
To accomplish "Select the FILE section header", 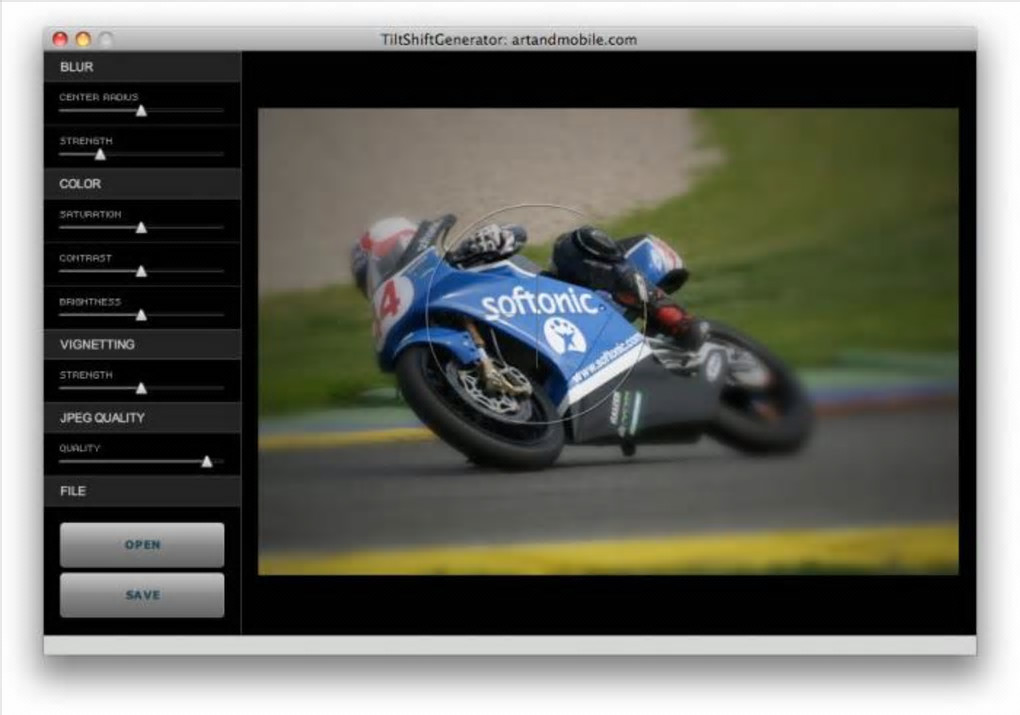I will (142, 491).
